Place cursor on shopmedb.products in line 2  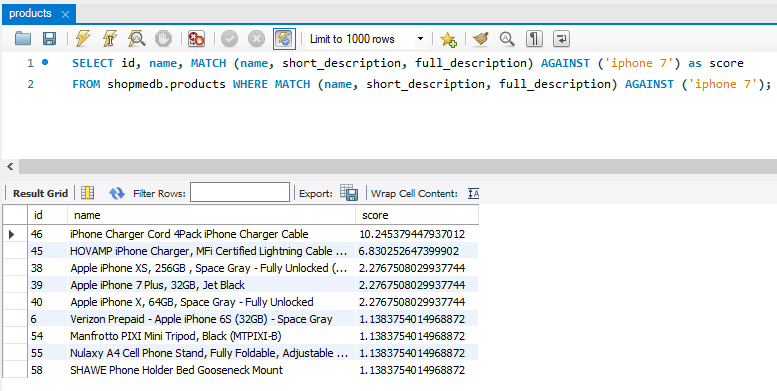pos(166,84)
